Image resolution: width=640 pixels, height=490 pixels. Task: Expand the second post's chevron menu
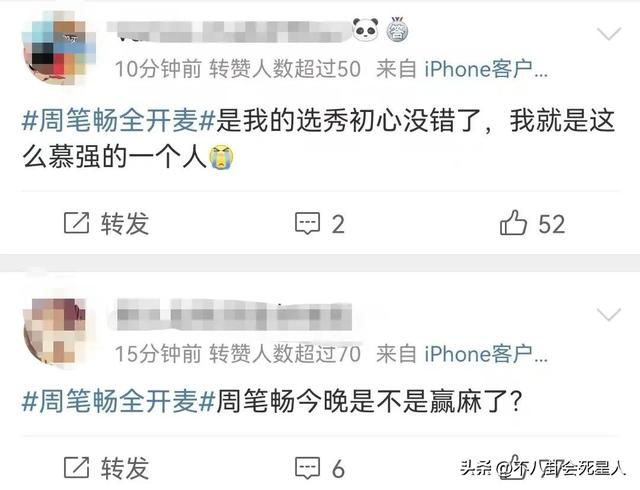click(x=609, y=314)
